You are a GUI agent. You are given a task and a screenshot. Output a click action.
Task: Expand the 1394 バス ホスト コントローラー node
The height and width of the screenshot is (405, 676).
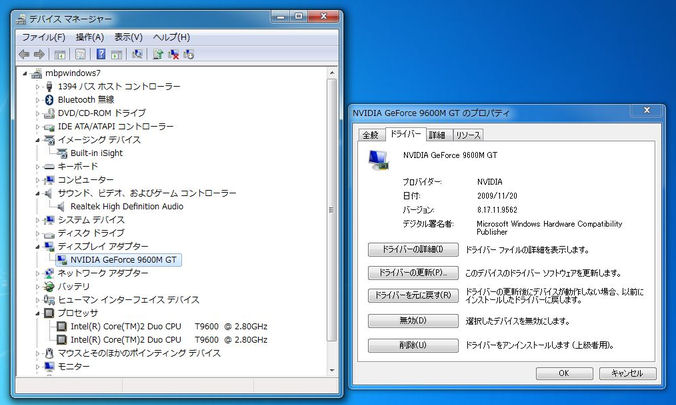click(x=38, y=87)
